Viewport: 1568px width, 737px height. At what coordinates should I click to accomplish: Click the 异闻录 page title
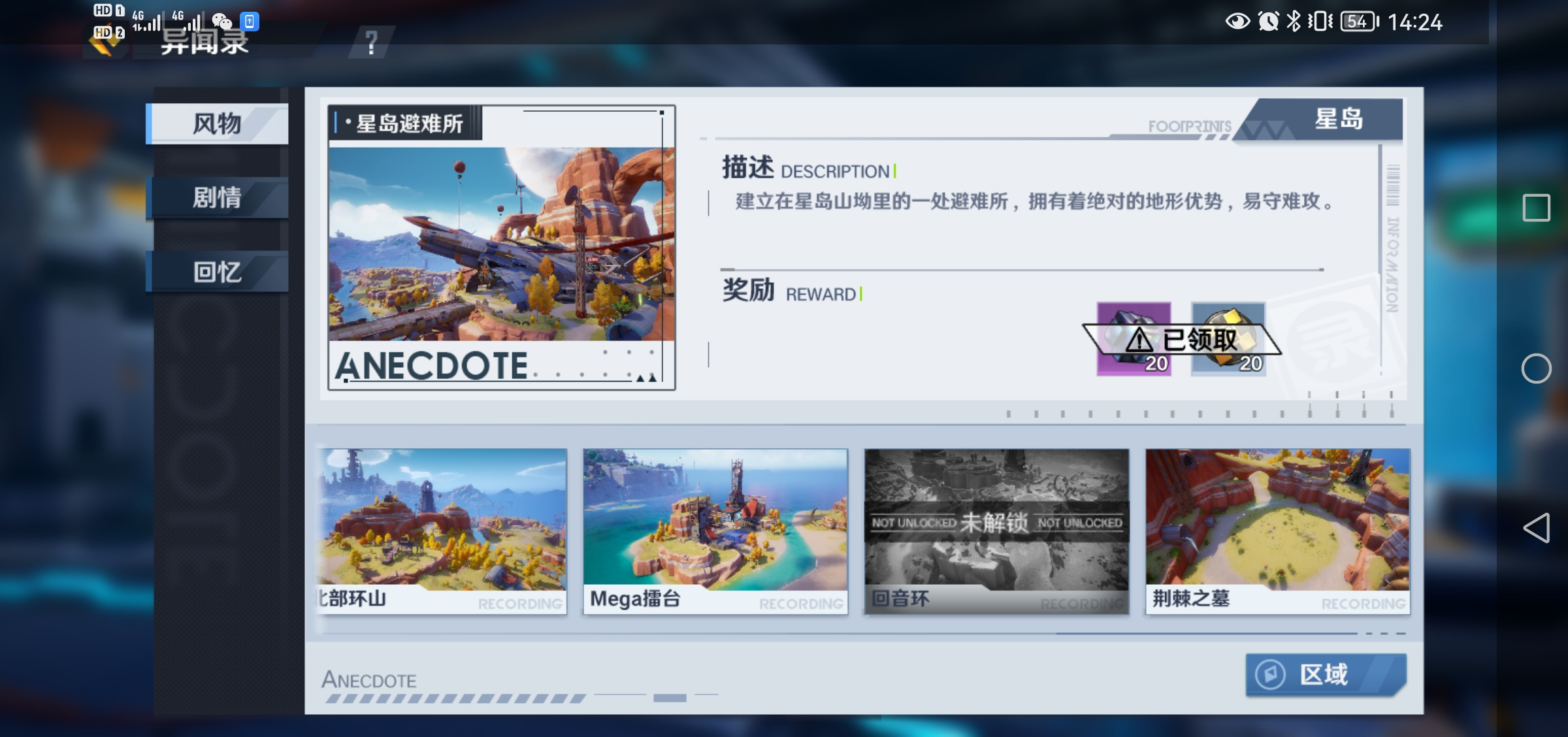click(204, 41)
